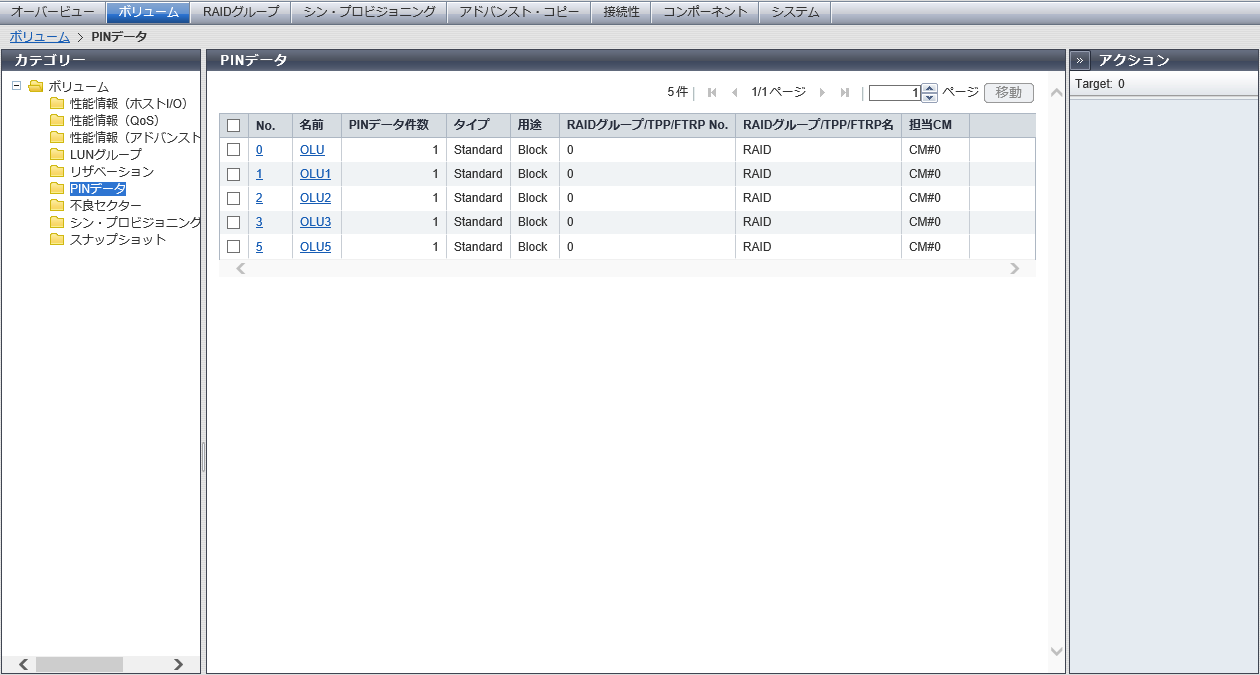
Task: Select the checkbox for volume OLU5 row
Action: tap(234, 246)
